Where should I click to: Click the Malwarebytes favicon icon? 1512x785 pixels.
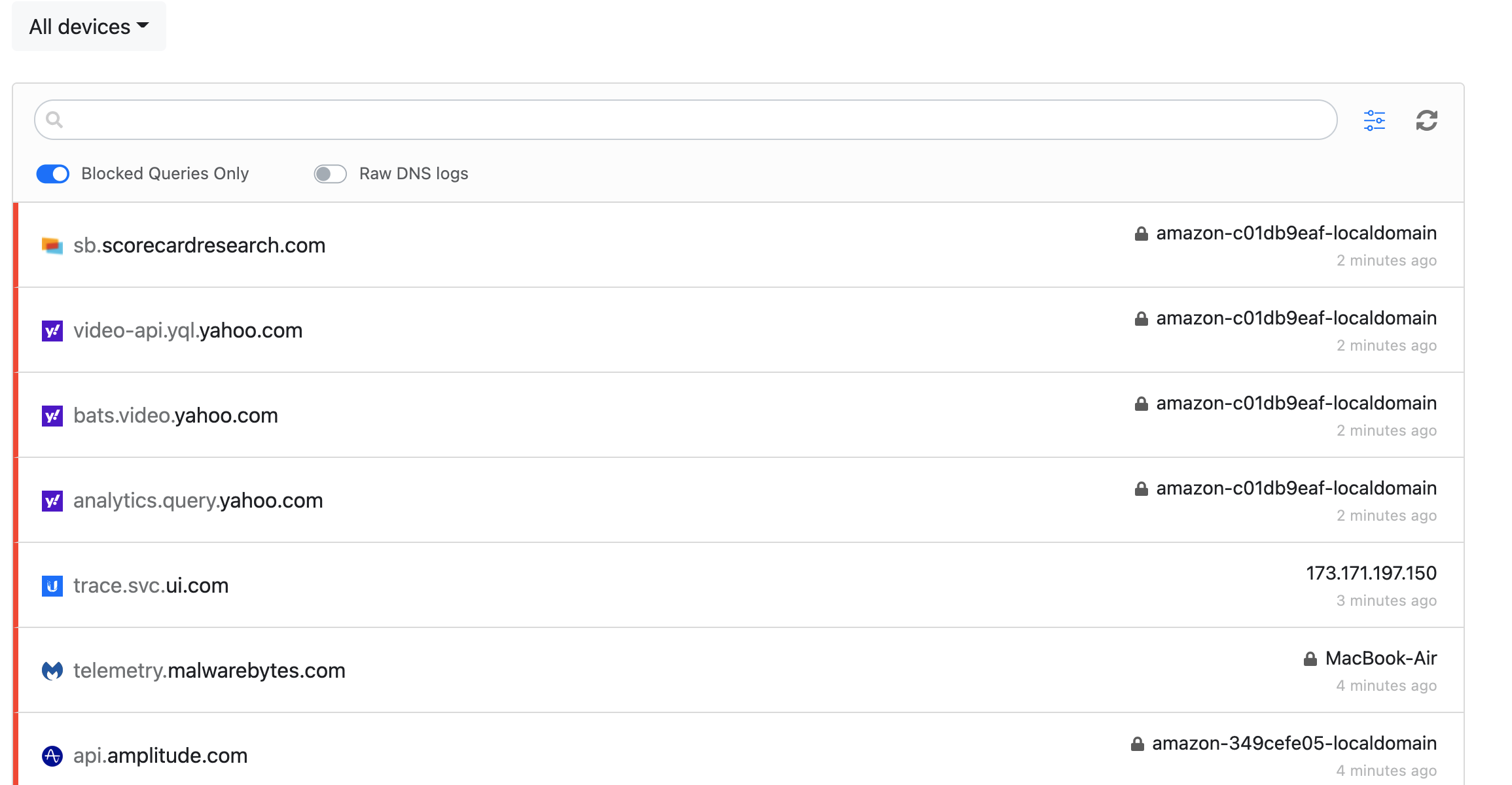point(52,671)
